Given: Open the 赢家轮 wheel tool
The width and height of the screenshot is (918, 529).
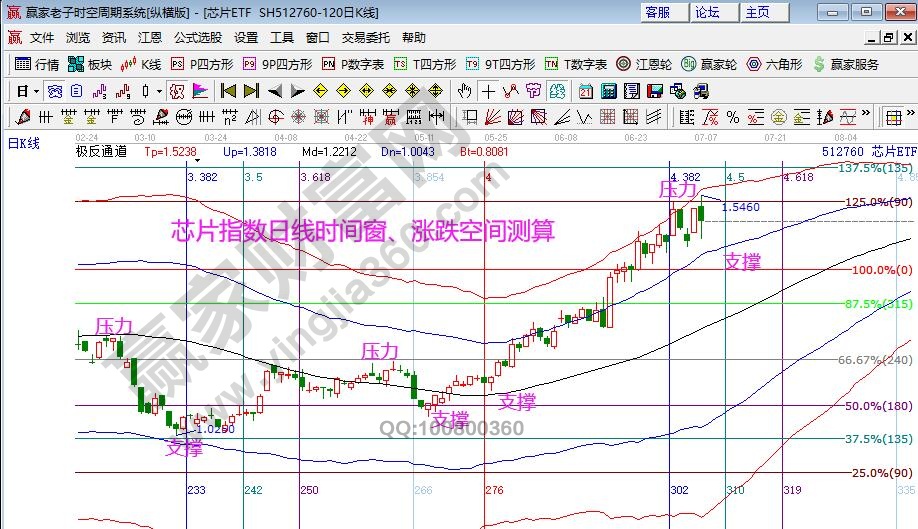Looking at the screenshot, I should [x=709, y=64].
